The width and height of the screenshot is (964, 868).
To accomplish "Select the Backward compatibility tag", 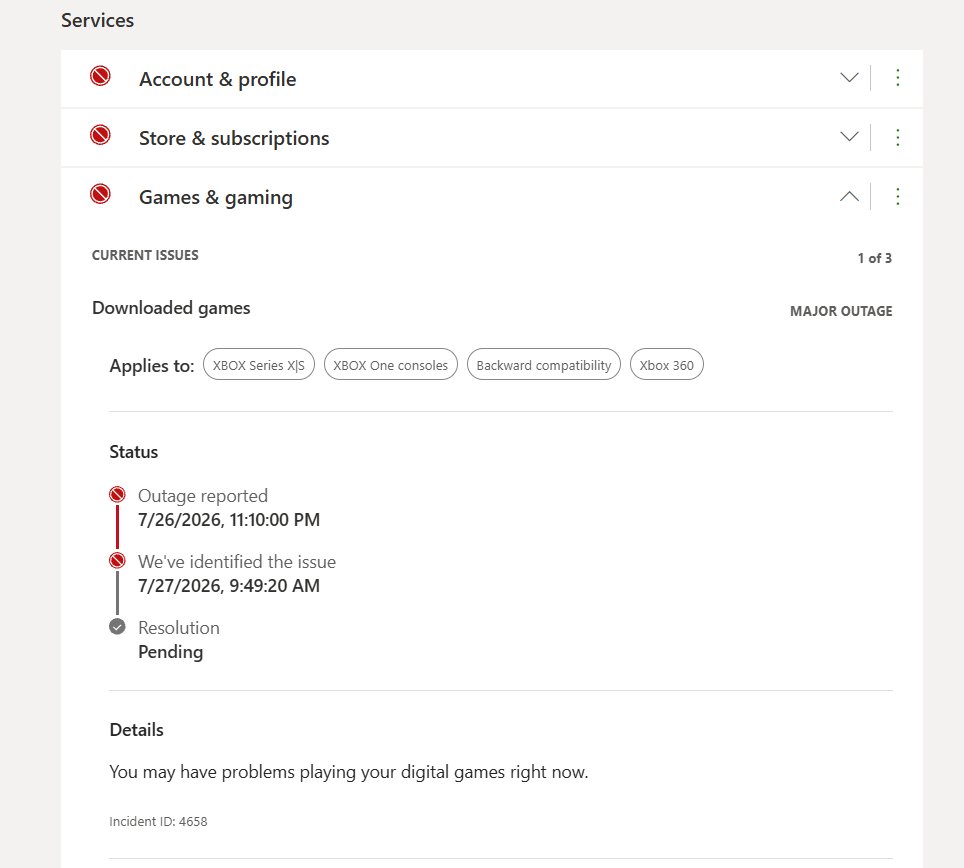I will (543, 365).
